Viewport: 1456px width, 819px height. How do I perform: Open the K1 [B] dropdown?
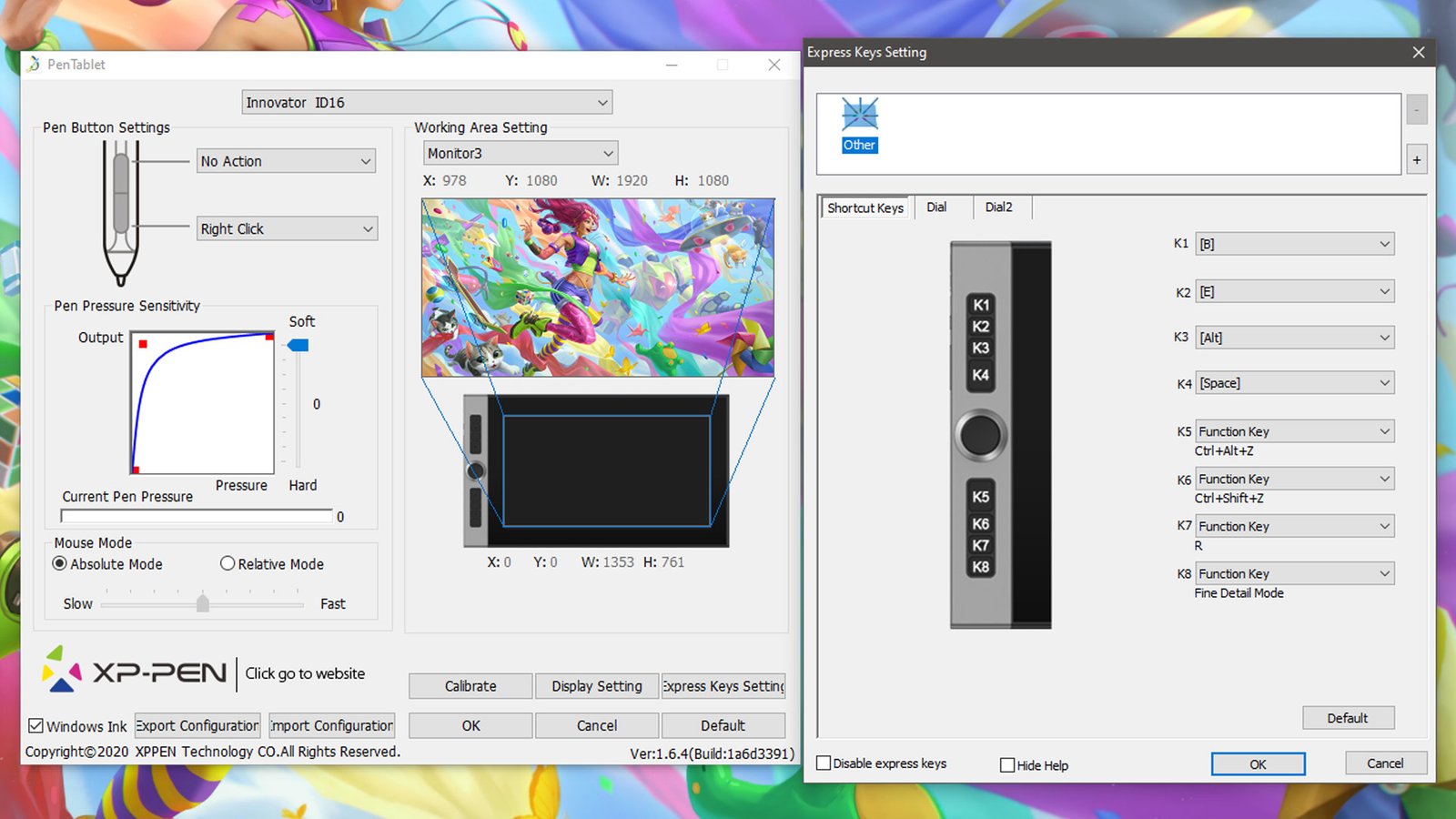[x=1295, y=244]
